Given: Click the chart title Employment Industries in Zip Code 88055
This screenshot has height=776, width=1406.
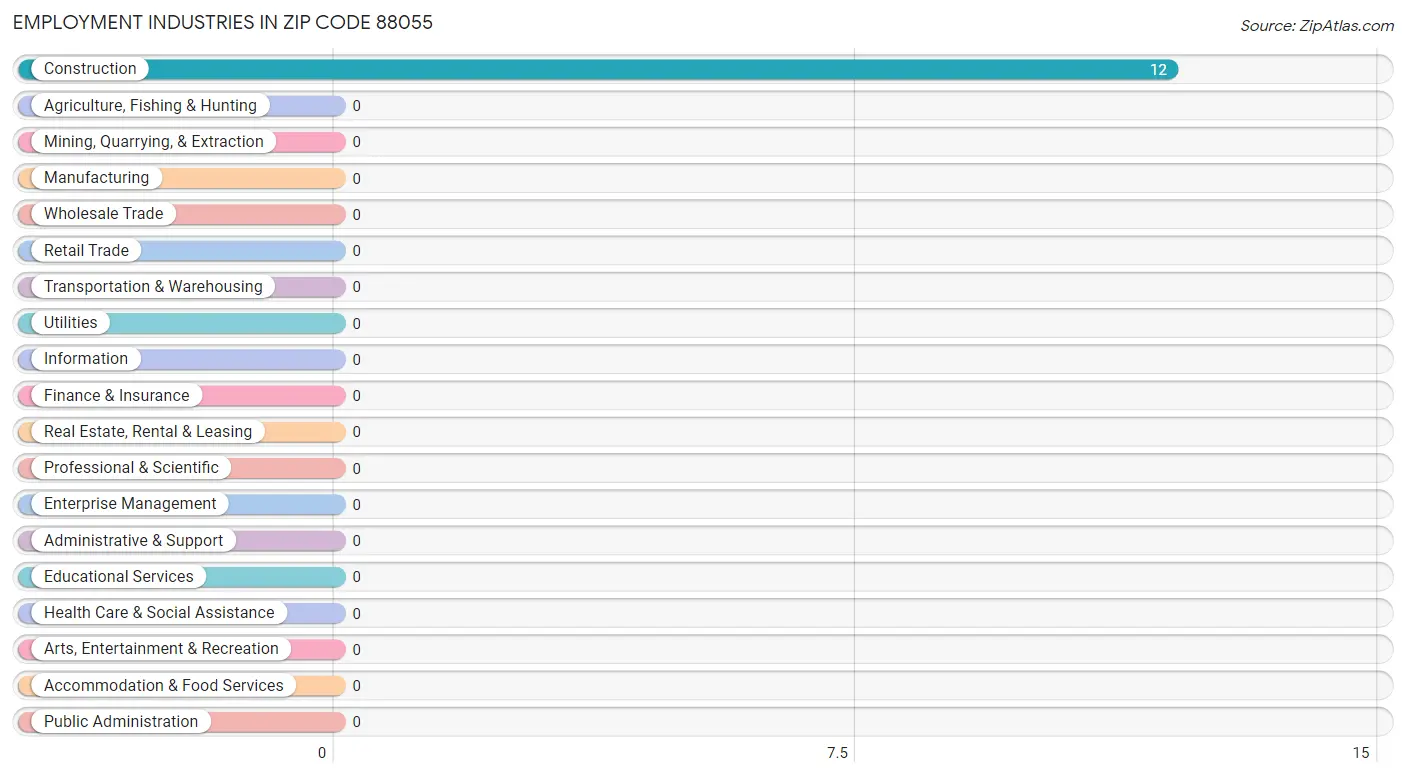Looking at the screenshot, I should click(223, 22).
